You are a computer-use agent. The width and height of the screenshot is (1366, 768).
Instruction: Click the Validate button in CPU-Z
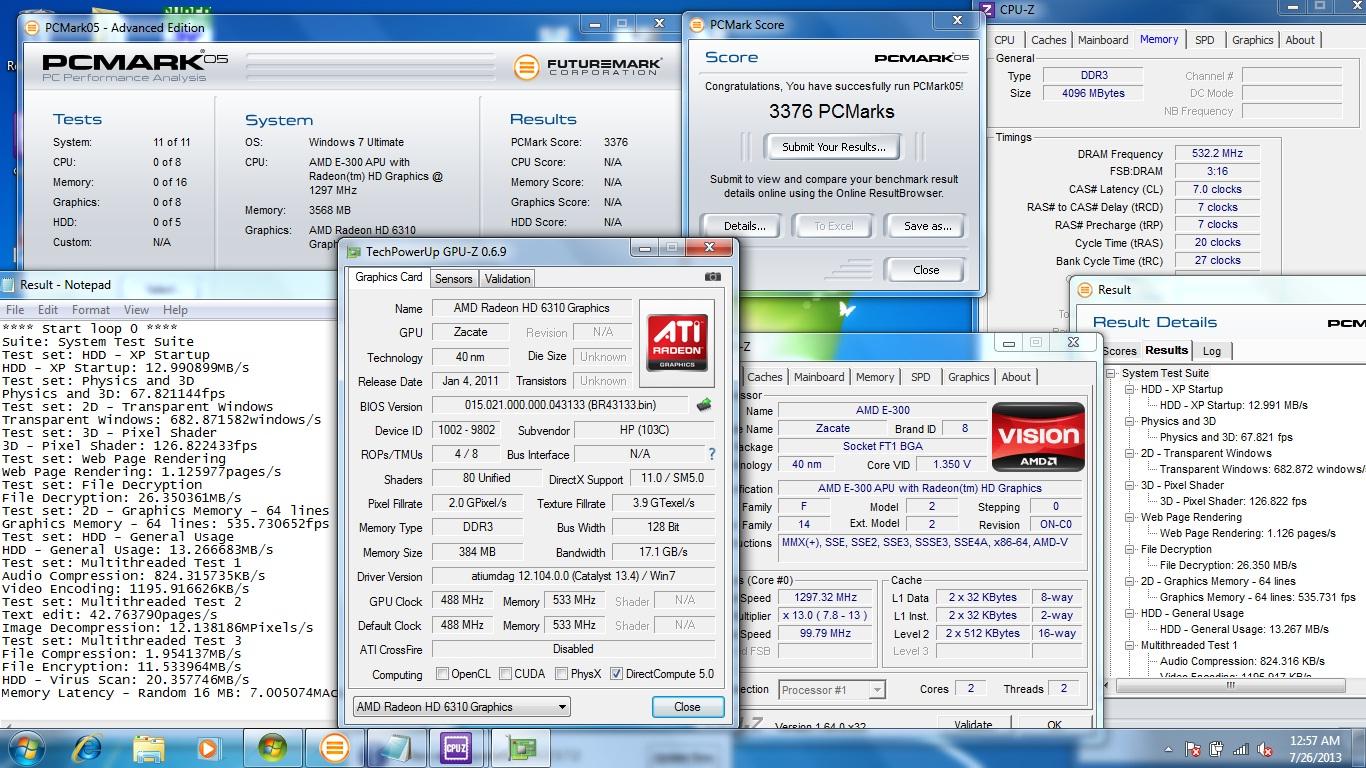point(973,725)
